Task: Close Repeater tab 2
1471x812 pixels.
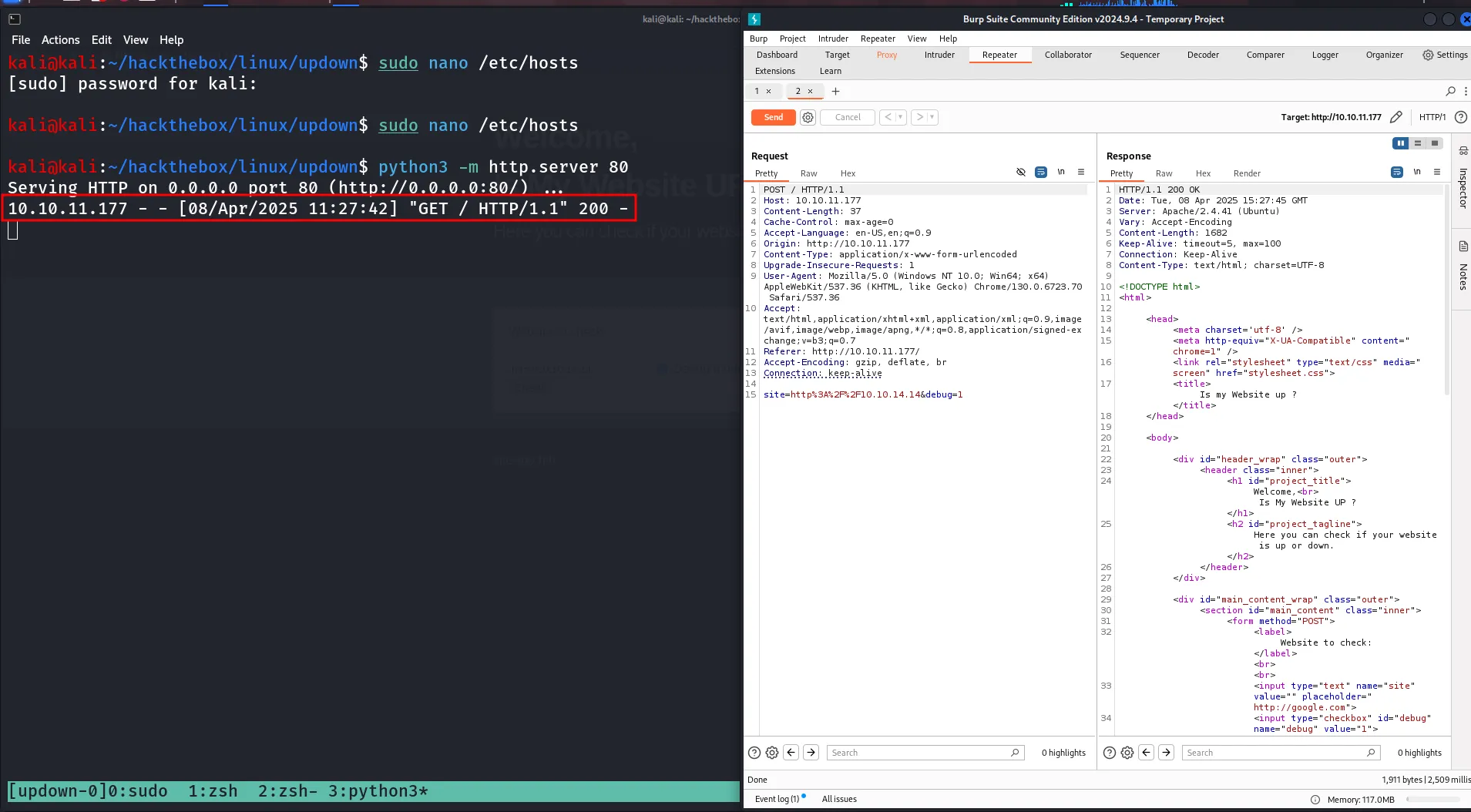Action: click(x=810, y=91)
